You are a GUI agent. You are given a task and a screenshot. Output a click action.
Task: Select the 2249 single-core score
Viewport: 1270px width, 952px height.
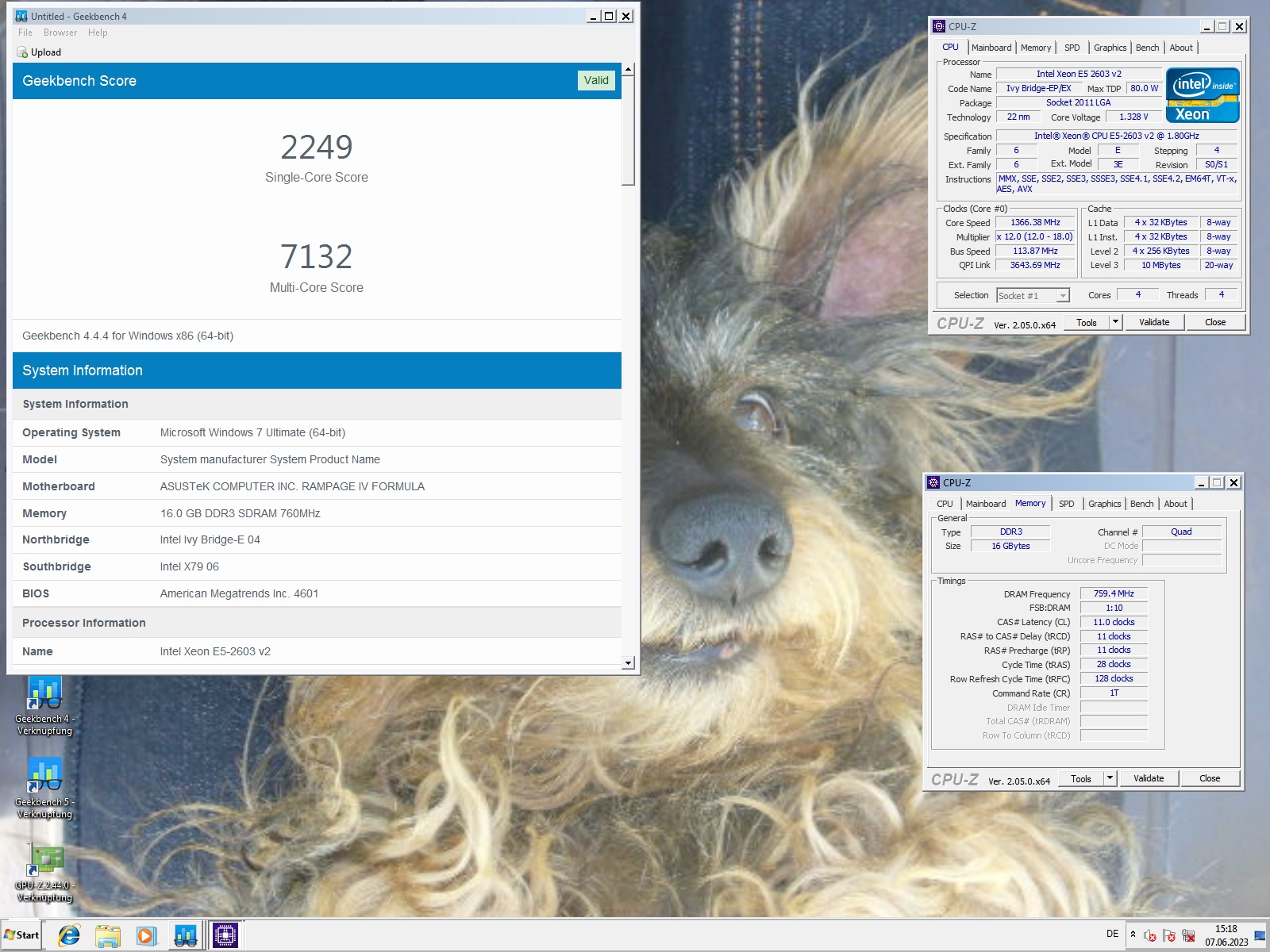317,147
